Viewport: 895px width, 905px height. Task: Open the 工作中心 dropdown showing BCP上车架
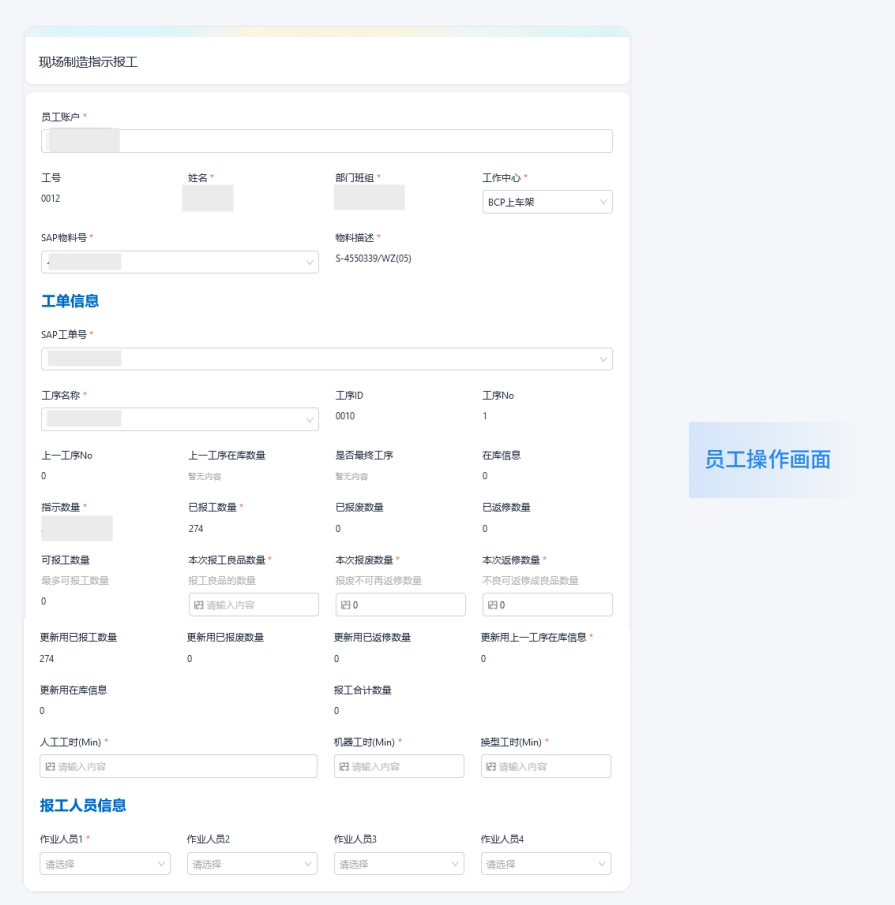[547, 202]
